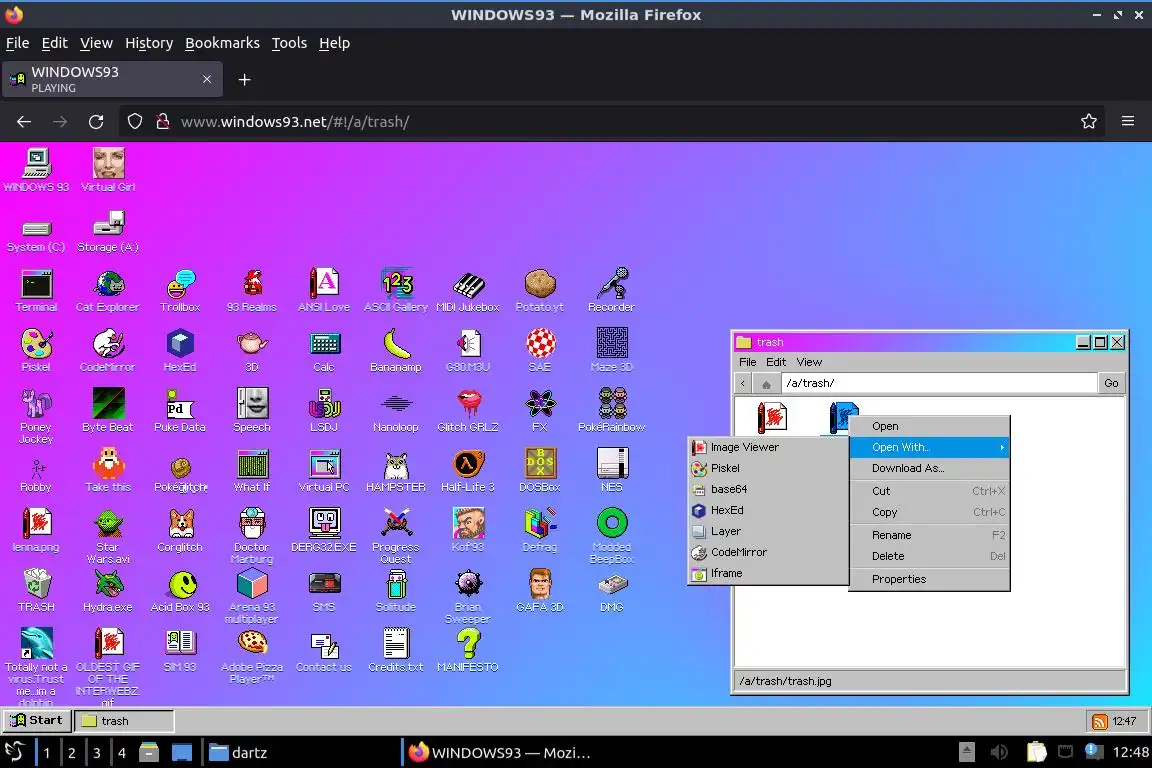Open the ASCII Gallery icon
The image size is (1152, 768).
396,291
